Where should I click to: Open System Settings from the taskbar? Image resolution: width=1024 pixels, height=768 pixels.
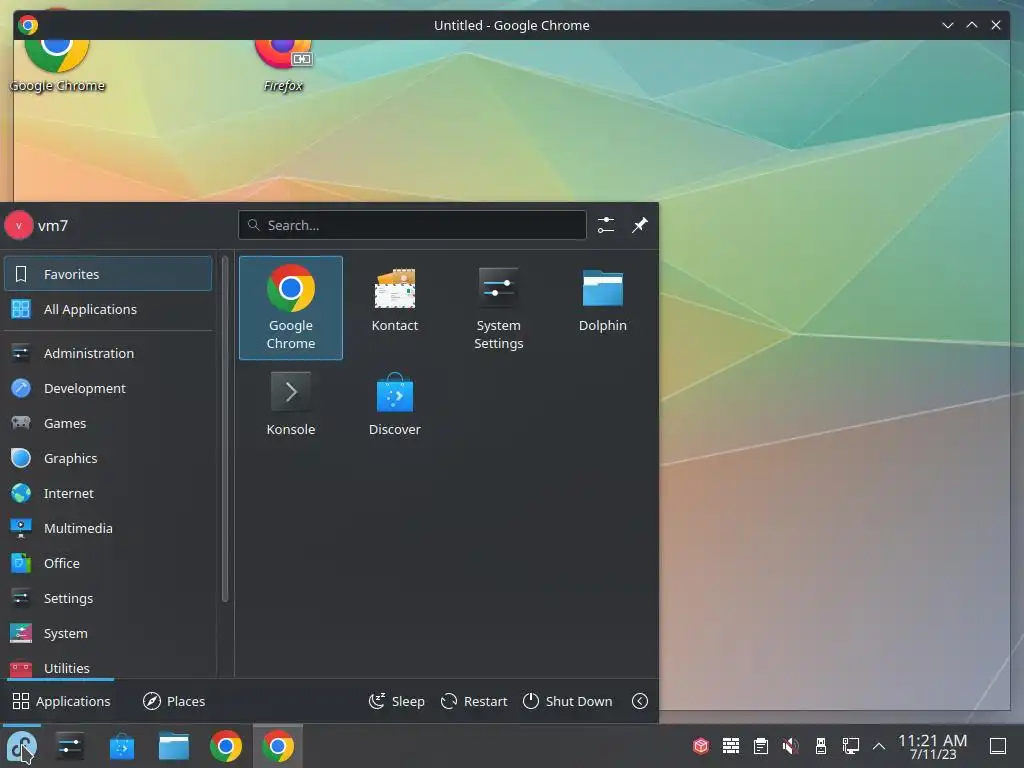point(70,746)
